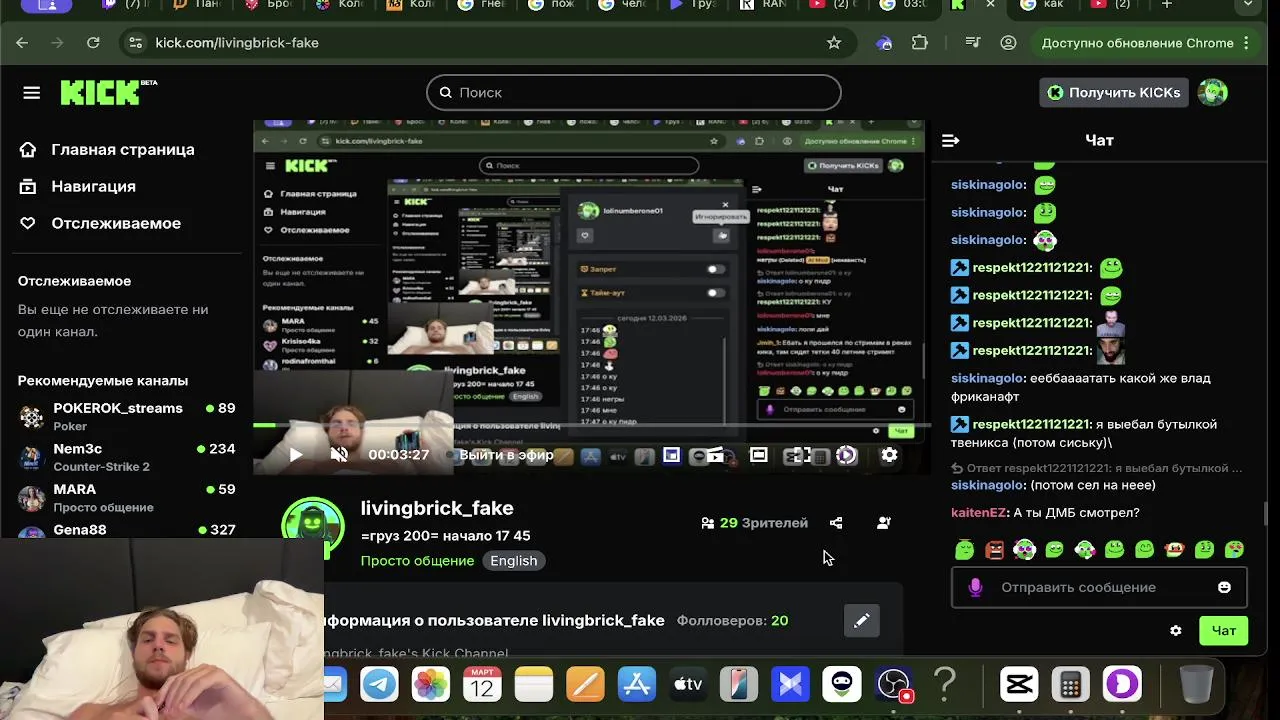Open Nem3c recommended channel

click(126, 457)
